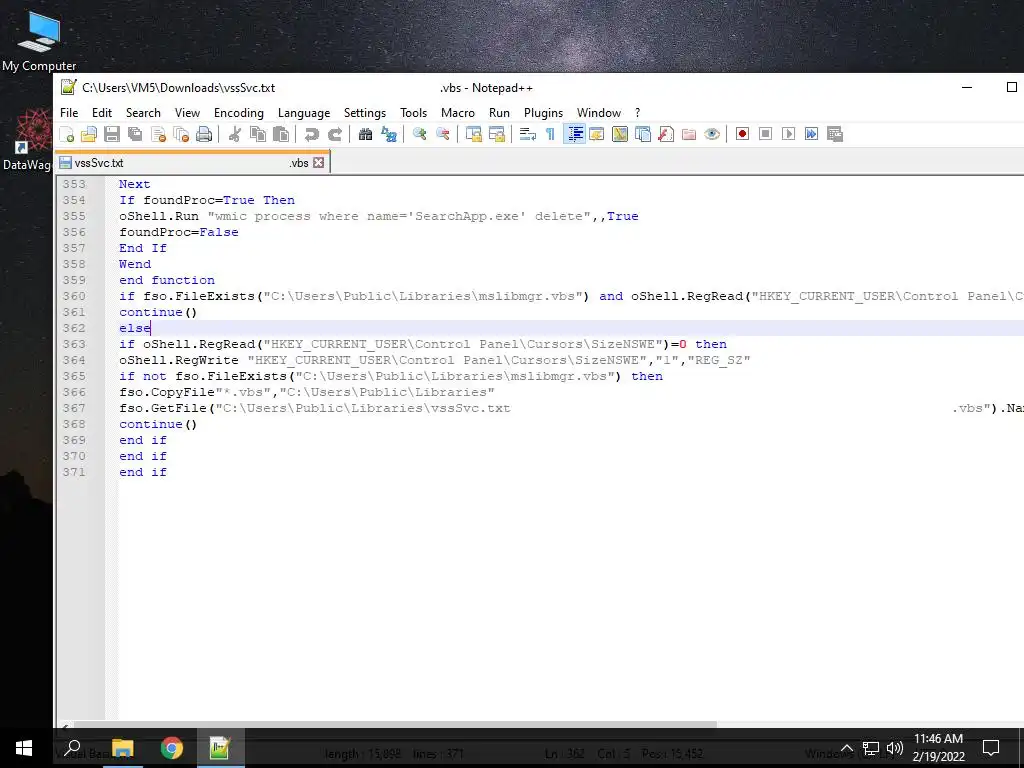This screenshot has width=1024, height=768.
Task: Close the vssSvc.txt tab with red X
Action: tap(319, 163)
